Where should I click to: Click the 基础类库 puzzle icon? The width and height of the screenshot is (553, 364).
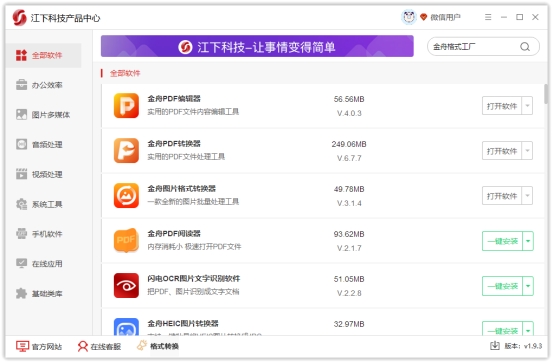pyautogui.click(x=21, y=293)
